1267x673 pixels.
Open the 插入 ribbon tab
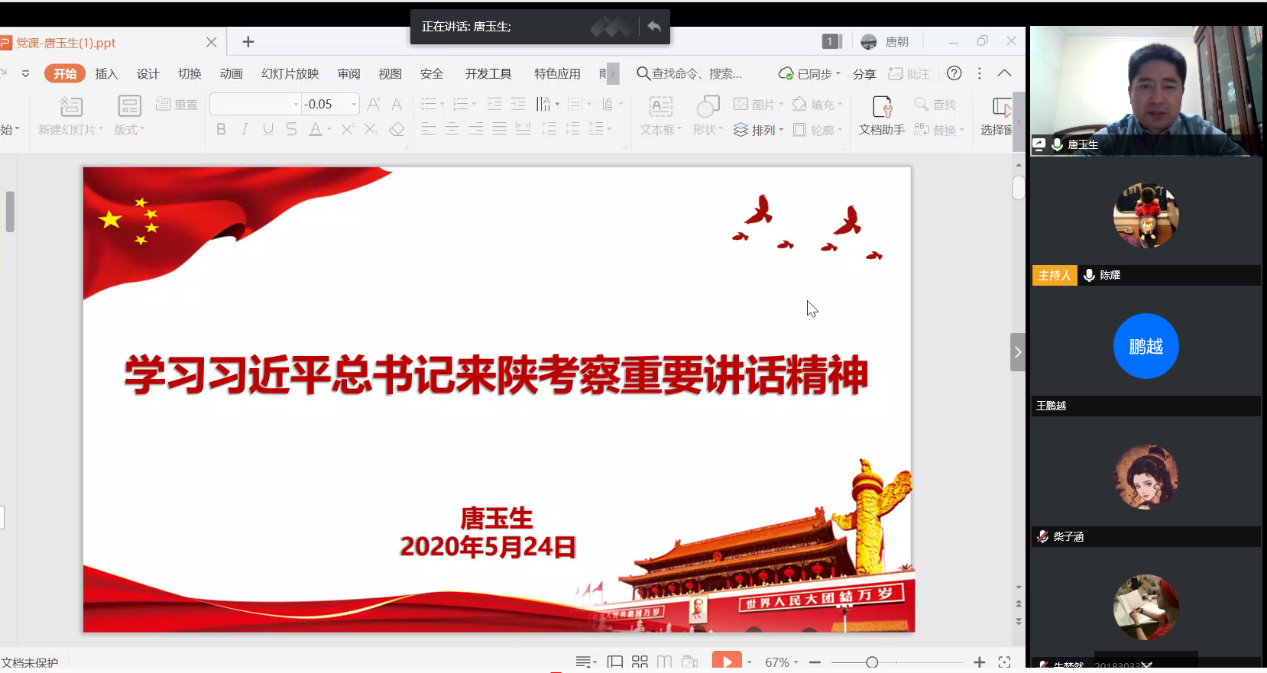click(x=106, y=73)
